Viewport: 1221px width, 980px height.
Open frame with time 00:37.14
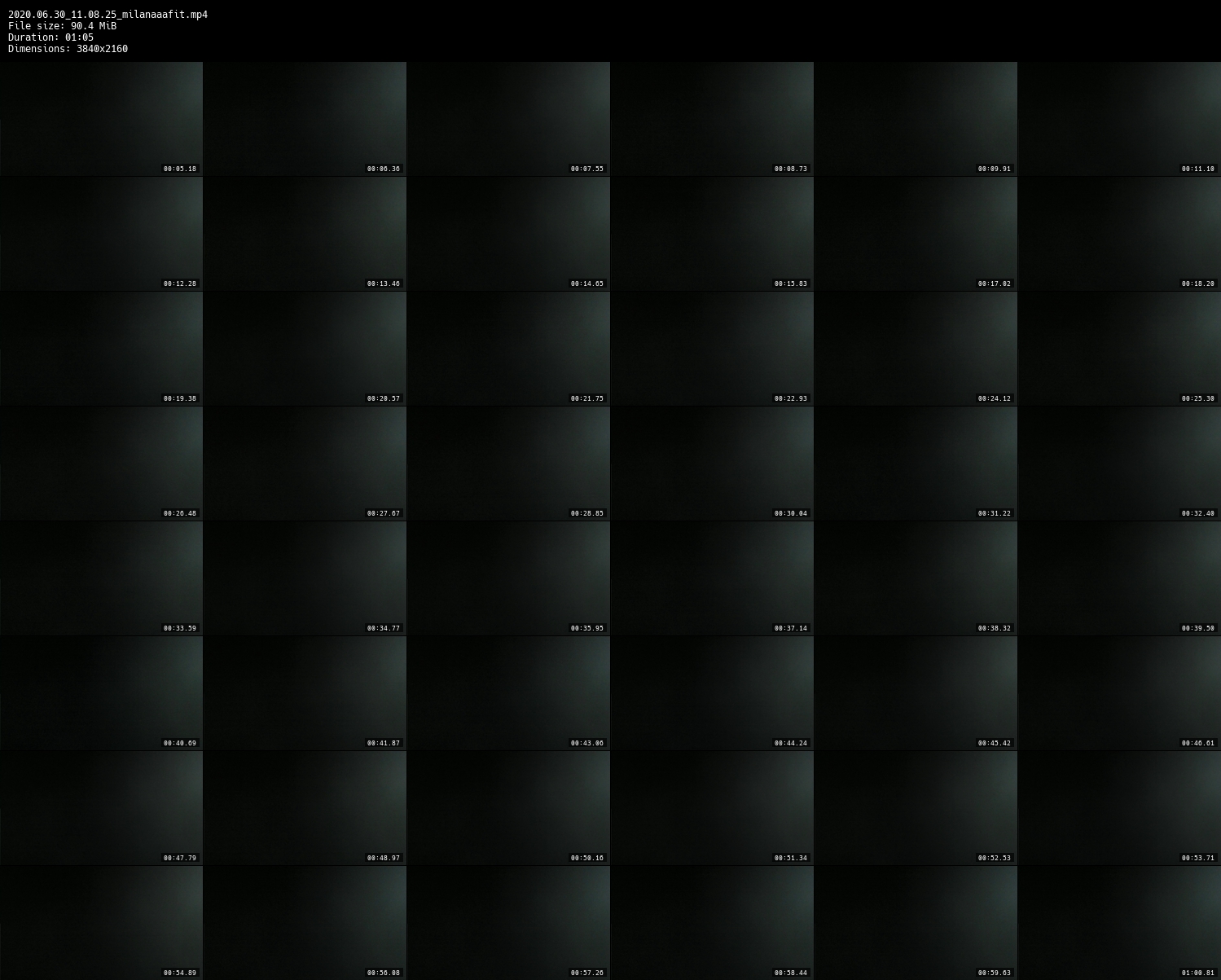coord(712,578)
